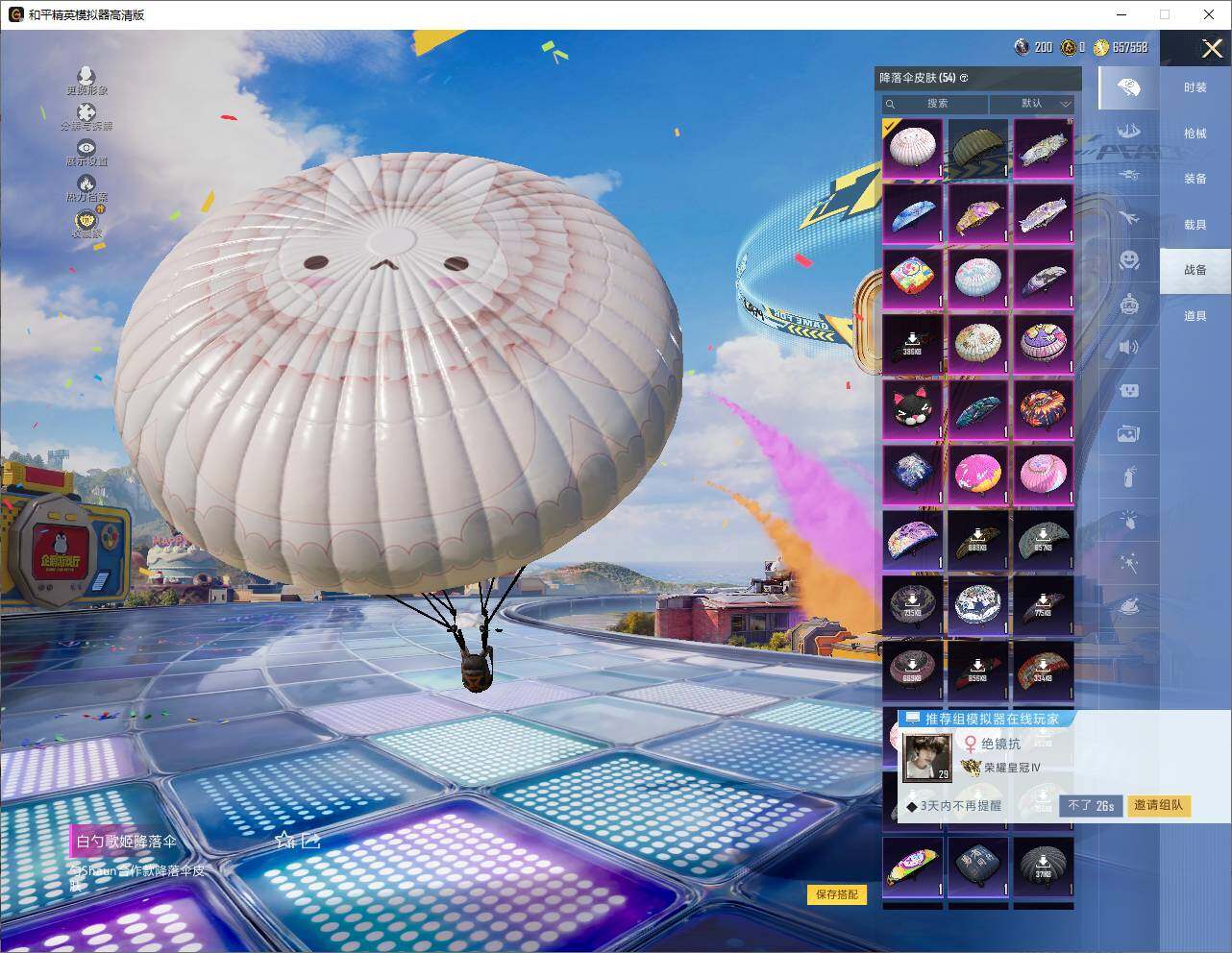The width and height of the screenshot is (1232, 953).
Task: Click the silver currency balance 200
Action: click(x=1034, y=47)
